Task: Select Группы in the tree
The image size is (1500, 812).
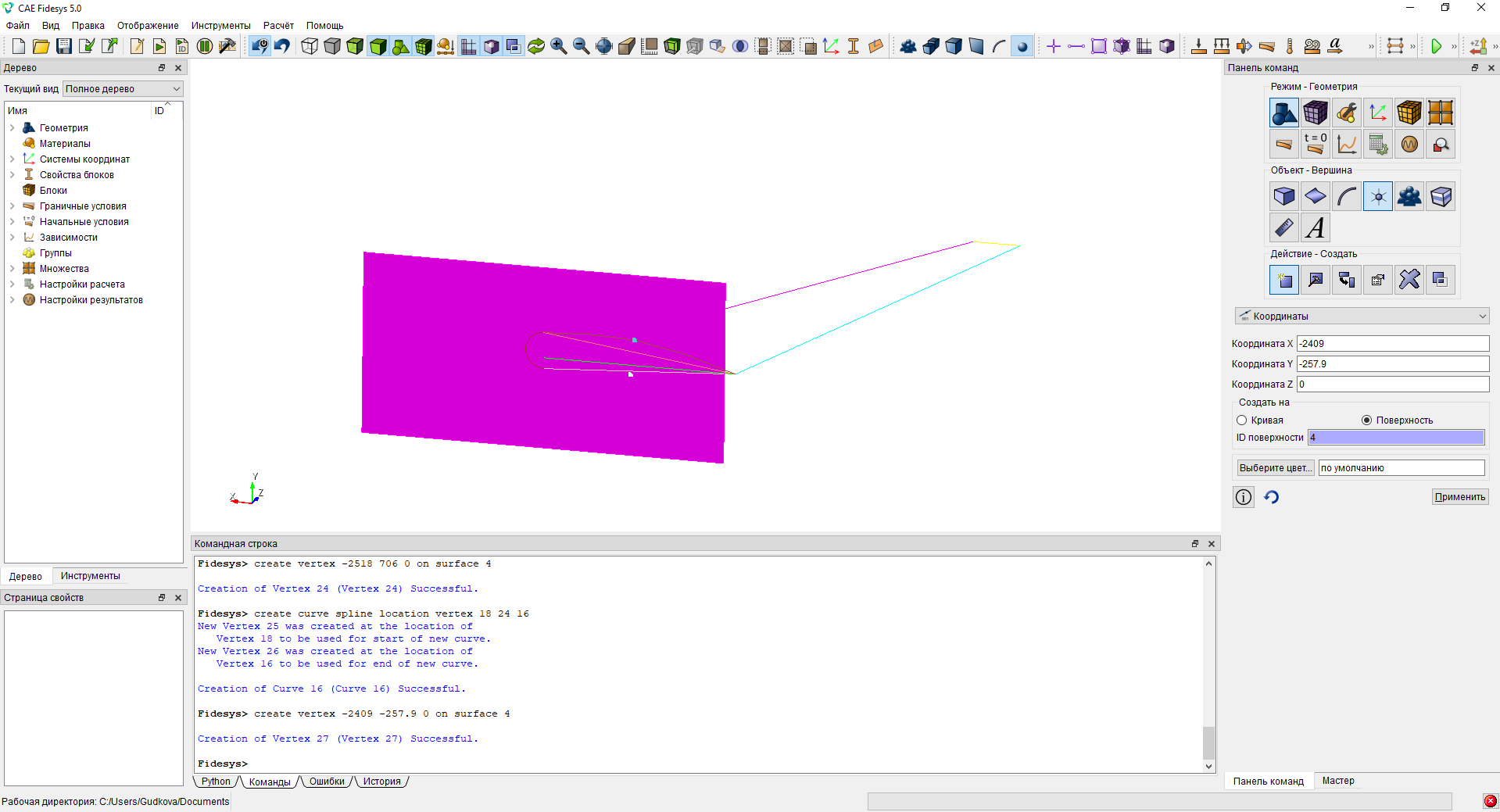Action: coord(55,253)
